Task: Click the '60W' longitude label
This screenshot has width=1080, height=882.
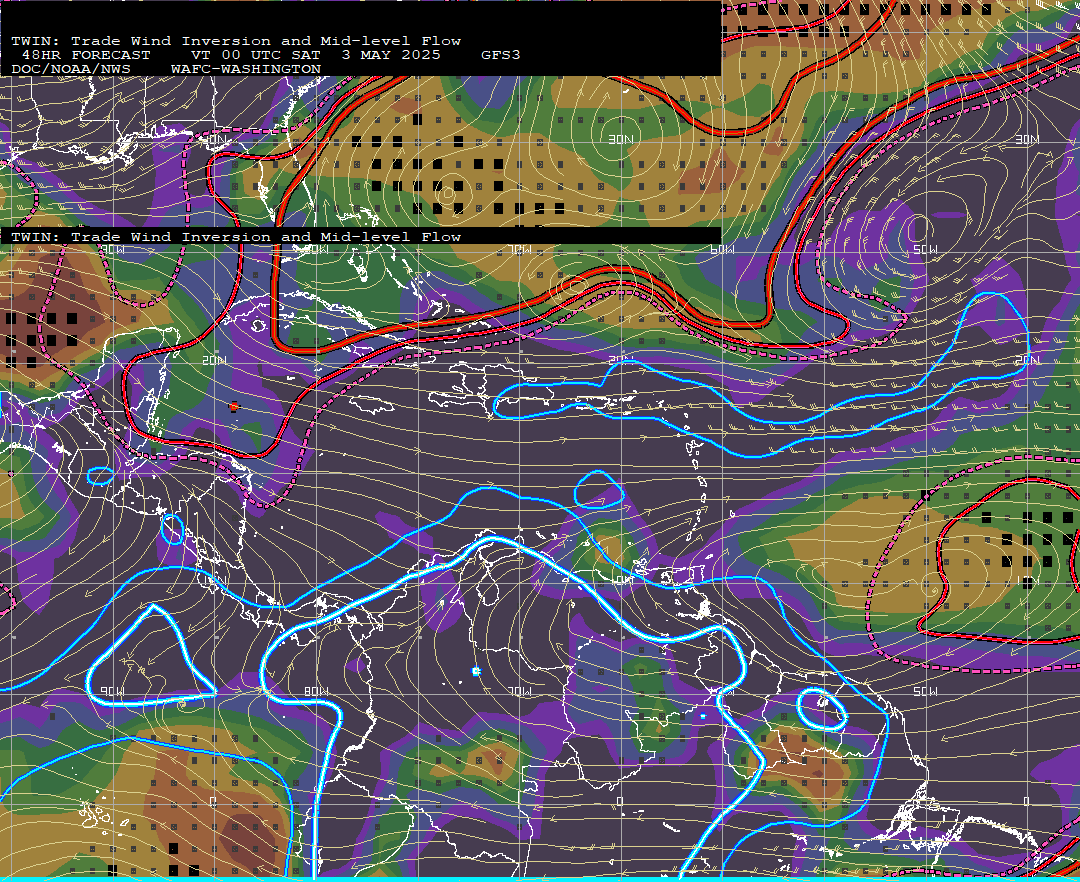Action: (x=722, y=249)
